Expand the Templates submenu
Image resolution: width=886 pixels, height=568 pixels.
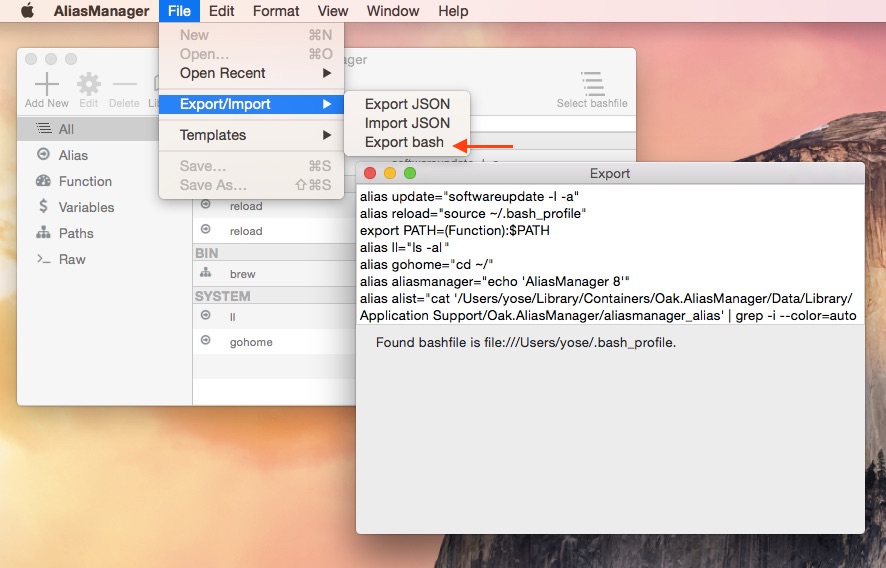251,135
